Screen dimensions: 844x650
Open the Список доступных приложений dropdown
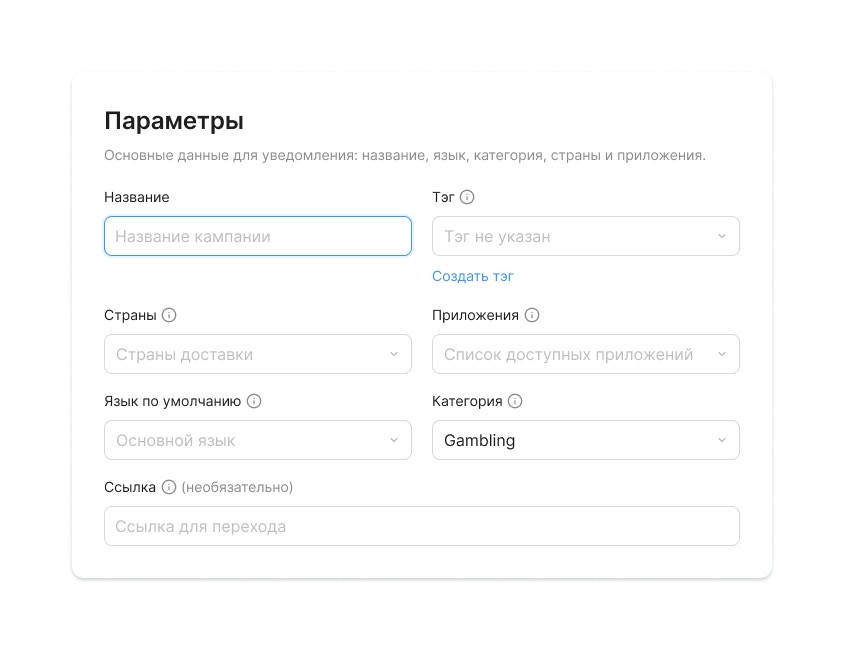coord(585,354)
